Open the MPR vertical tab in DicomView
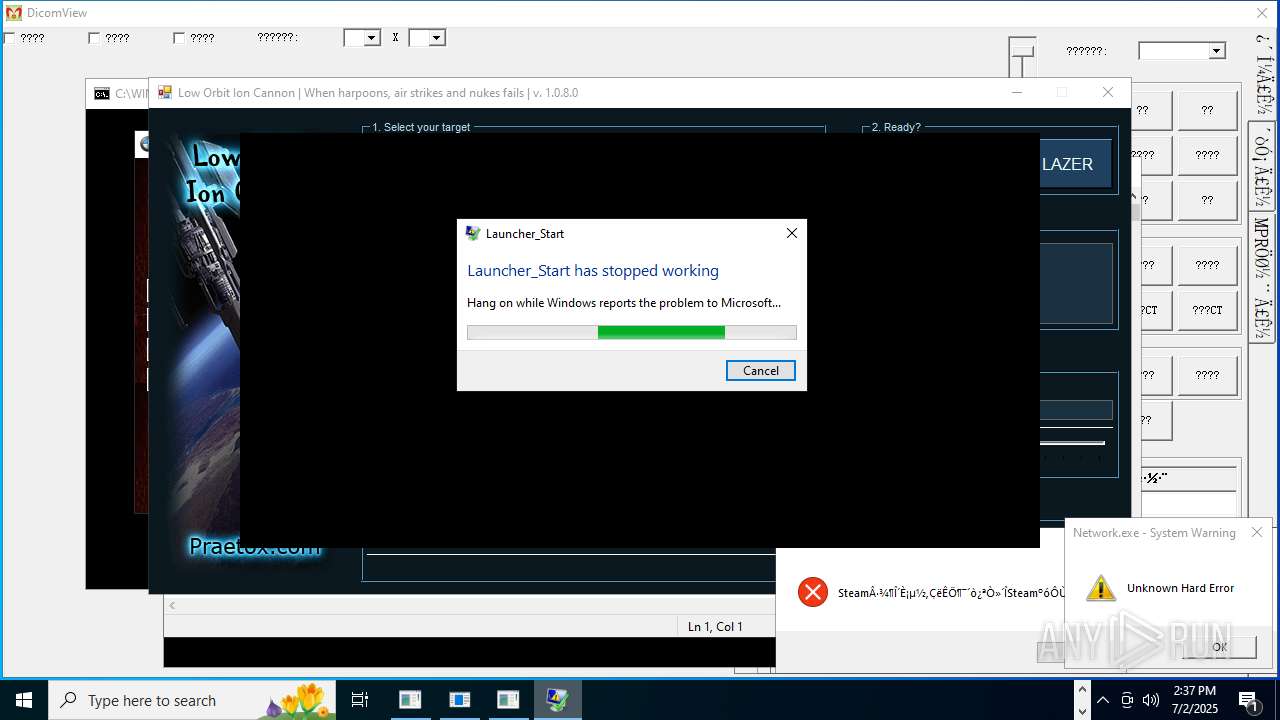1280x720 pixels. (x=1263, y=277)
